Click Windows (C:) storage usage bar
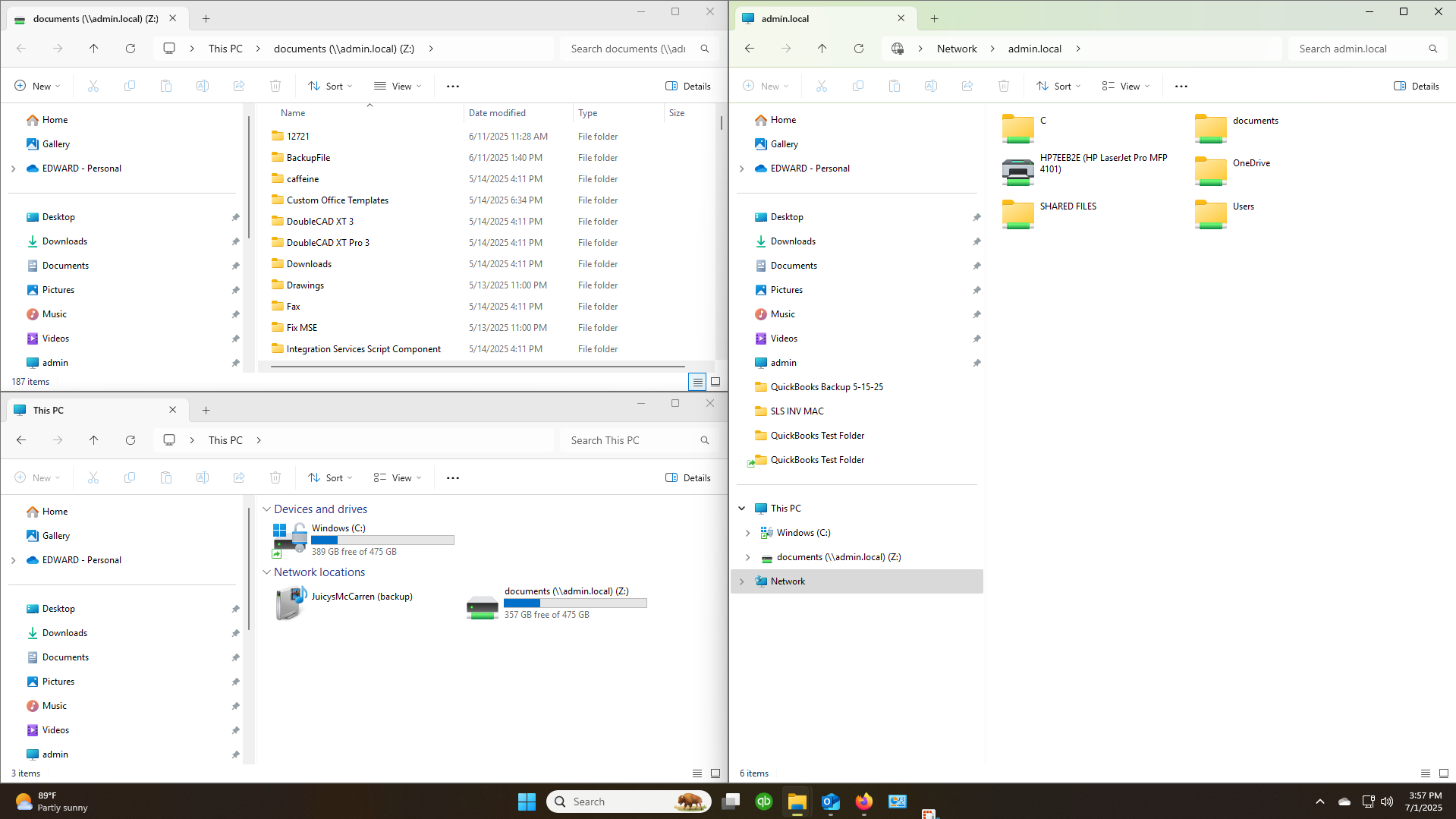1456x819 pixels. click(382, 540)
